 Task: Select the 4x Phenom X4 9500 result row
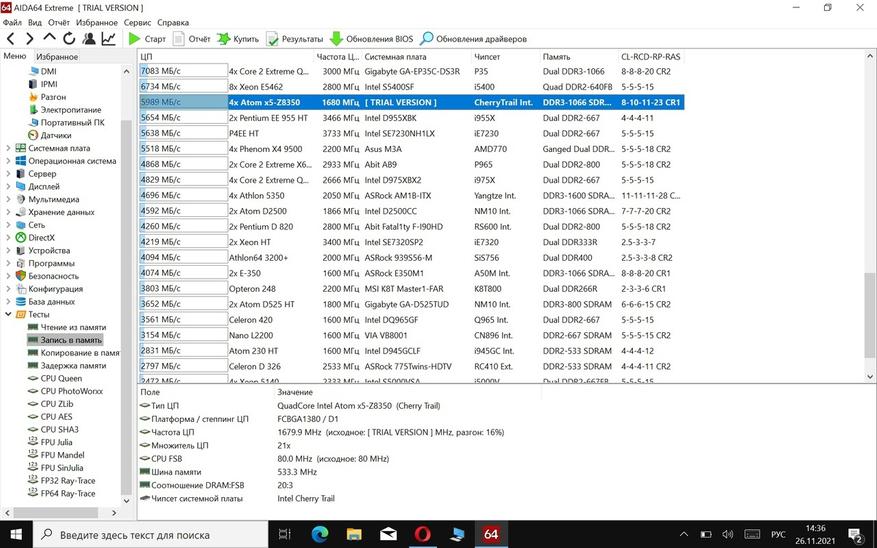click(x=411, y=149)
